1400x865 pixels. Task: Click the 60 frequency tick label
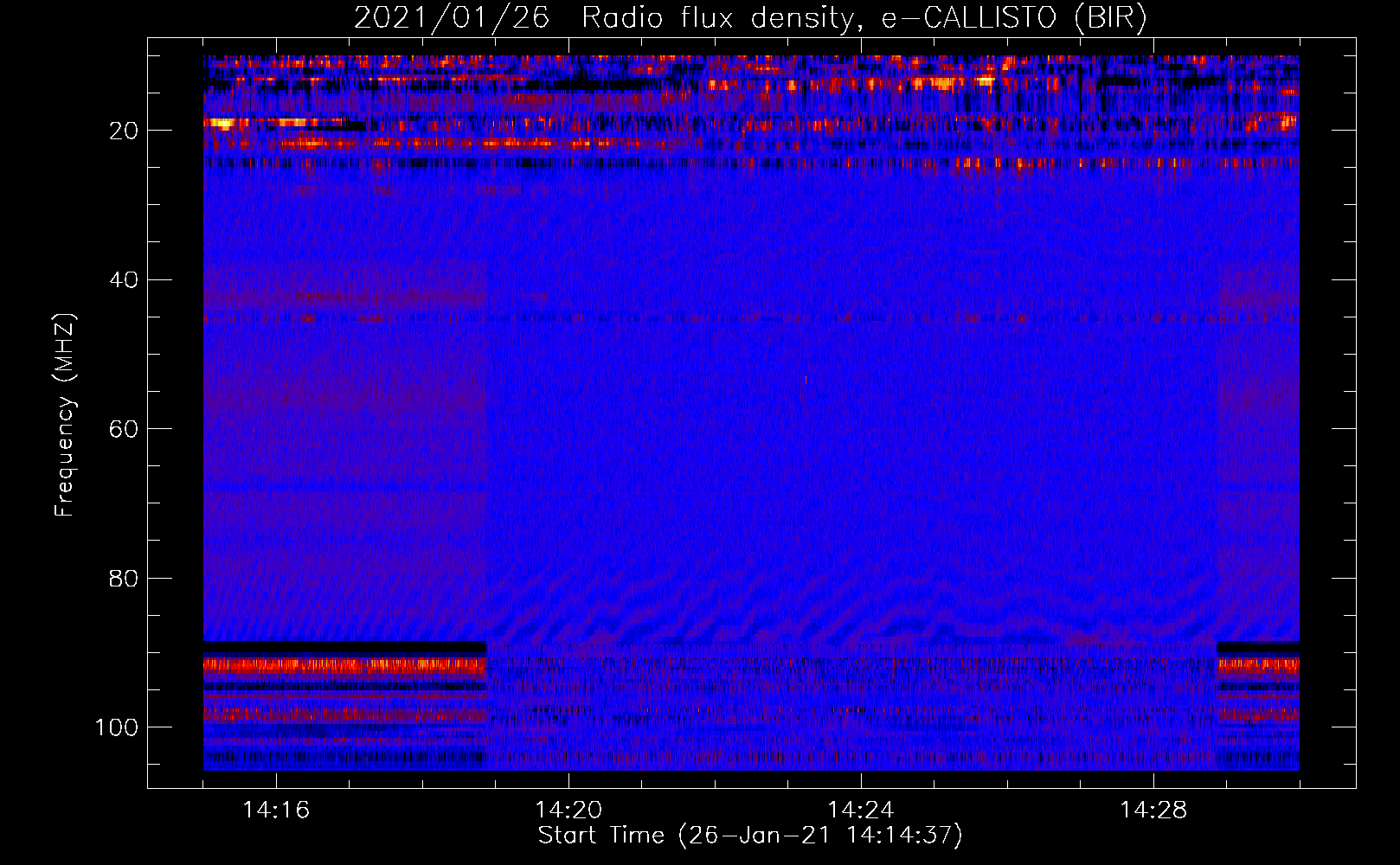coord(124,429)
